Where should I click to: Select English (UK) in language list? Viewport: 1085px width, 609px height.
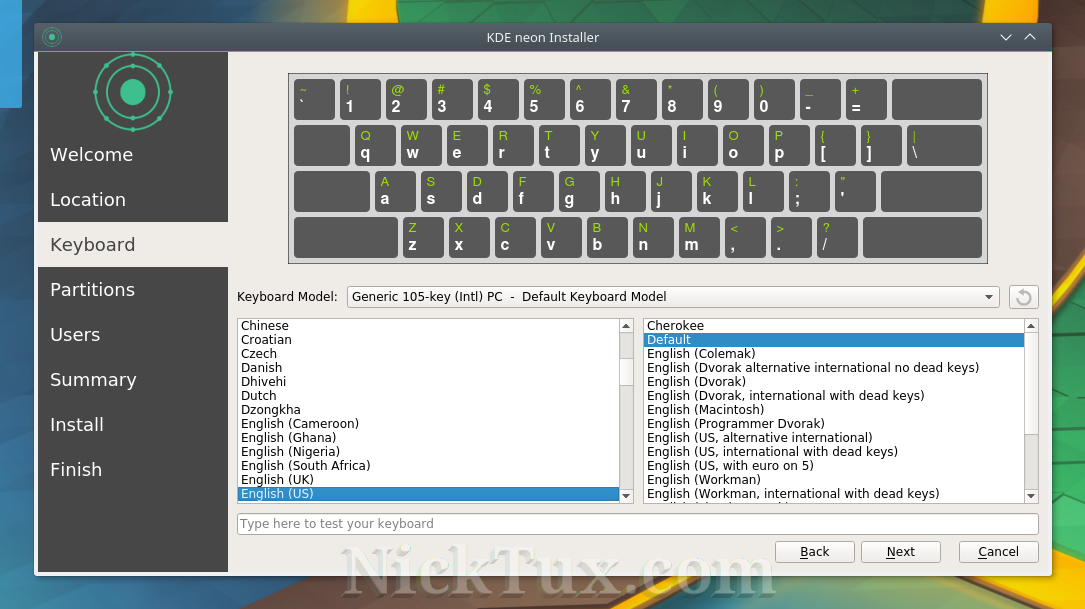[x=277, y=480]
